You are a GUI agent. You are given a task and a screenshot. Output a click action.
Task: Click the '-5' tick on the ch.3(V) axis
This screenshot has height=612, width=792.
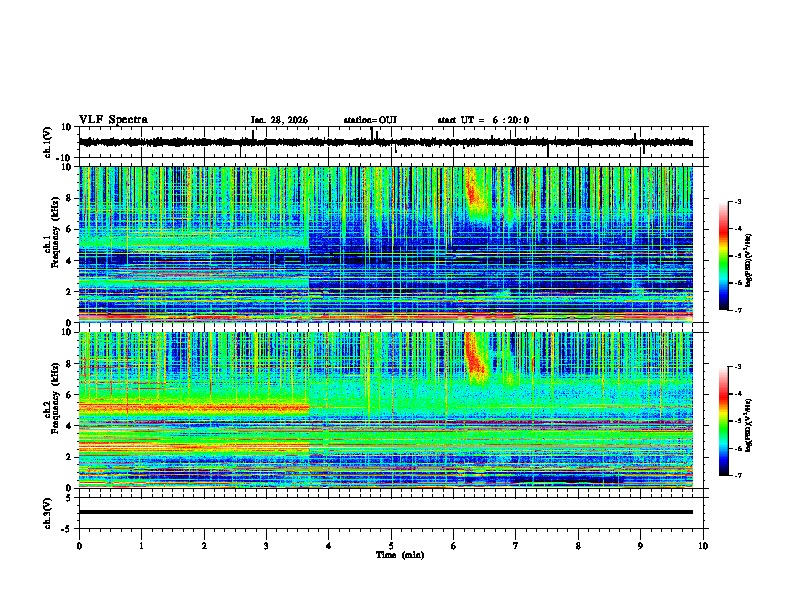point(68,529)
